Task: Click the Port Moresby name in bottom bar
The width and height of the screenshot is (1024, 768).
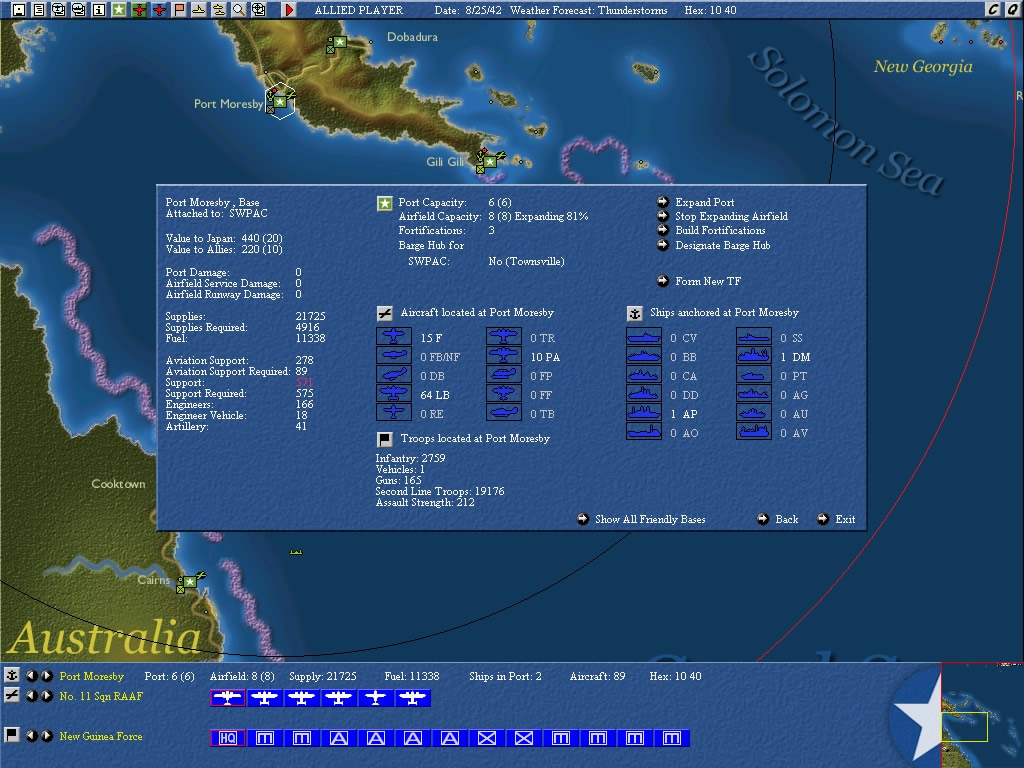Action: pos(91,676)
